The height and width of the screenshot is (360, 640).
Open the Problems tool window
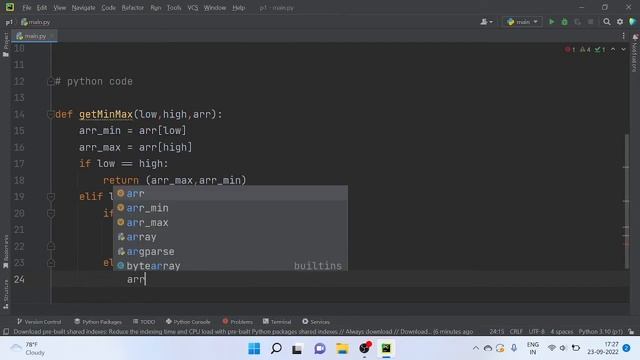coord(238,322)
